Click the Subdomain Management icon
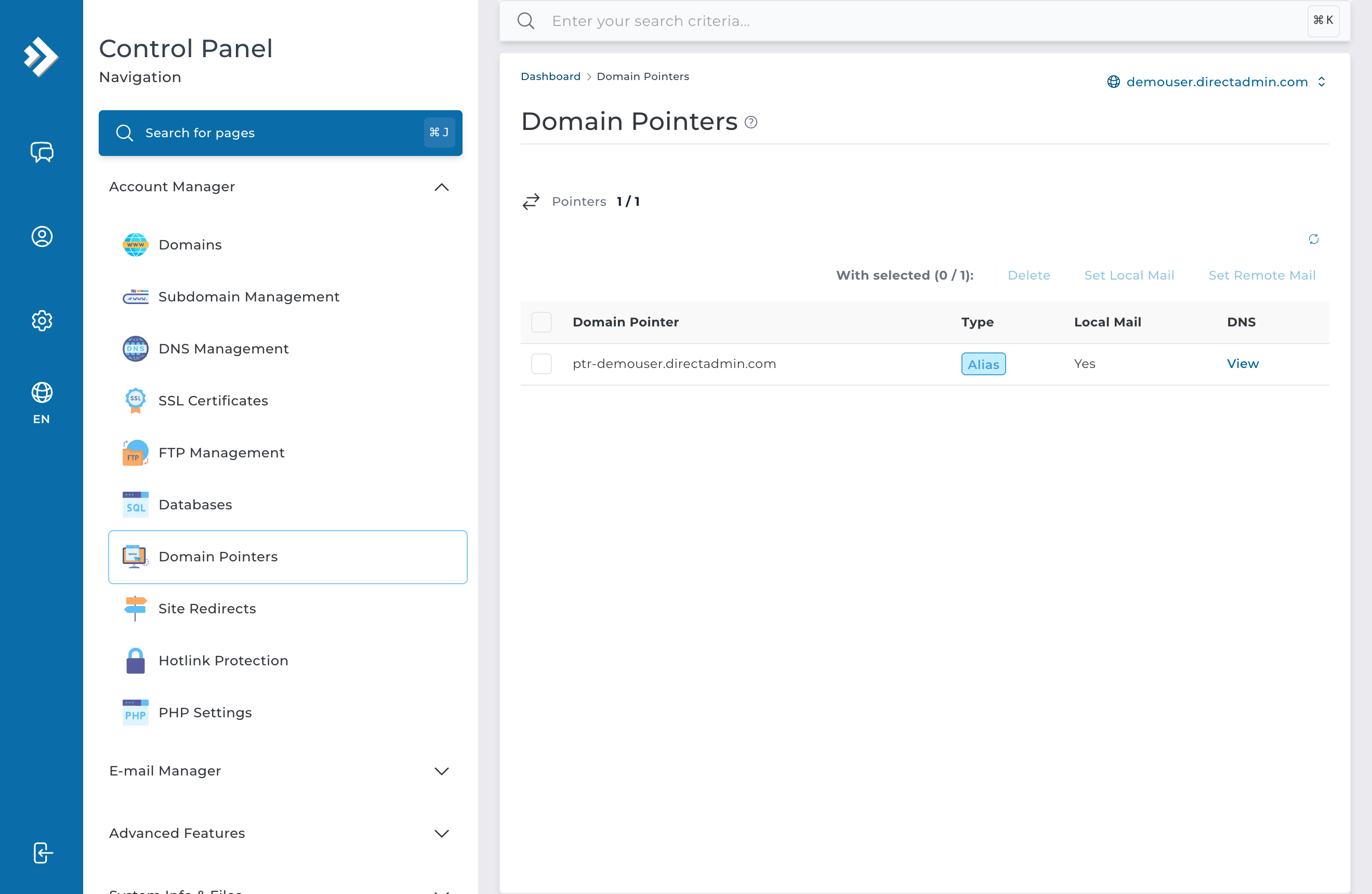The height and width of the screenshot is (894, 1372). coord(136,297)
